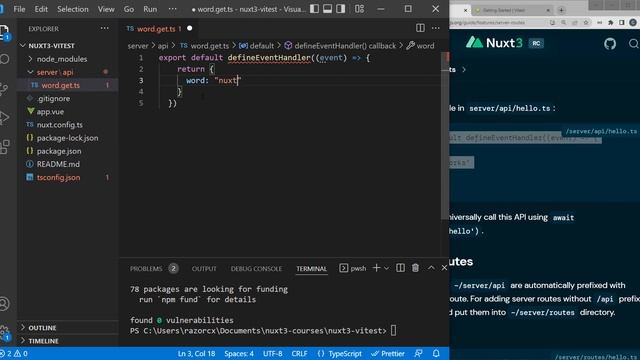Kill terminal with trash icon

(x=415, y=268)
